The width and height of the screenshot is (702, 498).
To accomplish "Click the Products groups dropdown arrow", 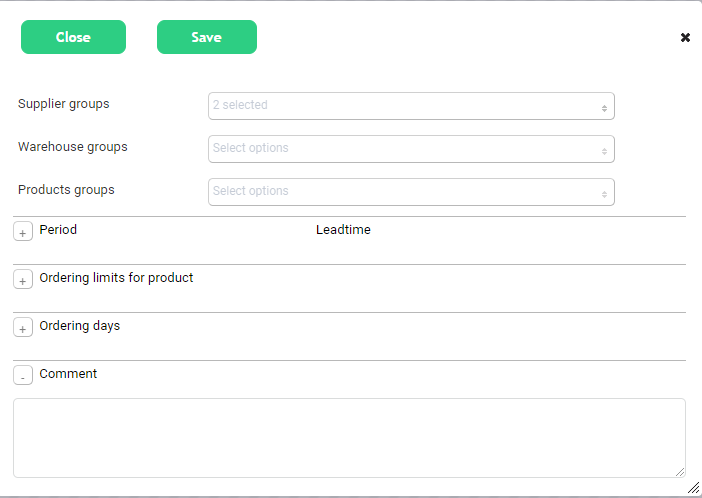I will (604, 193).
